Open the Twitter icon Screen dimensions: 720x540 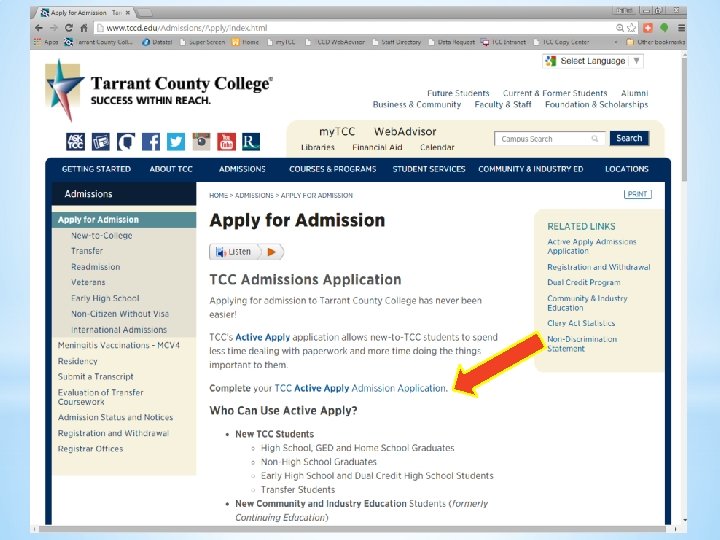[x=176, y=141]
